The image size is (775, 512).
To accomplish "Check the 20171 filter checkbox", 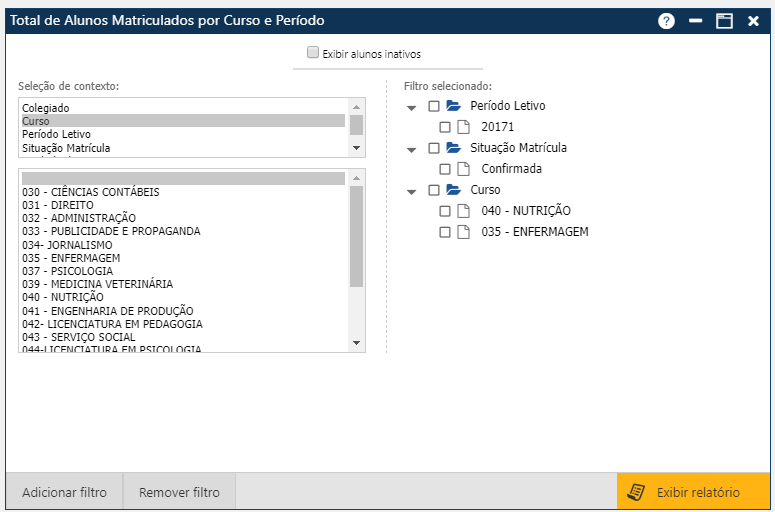I will pos(445,127).
